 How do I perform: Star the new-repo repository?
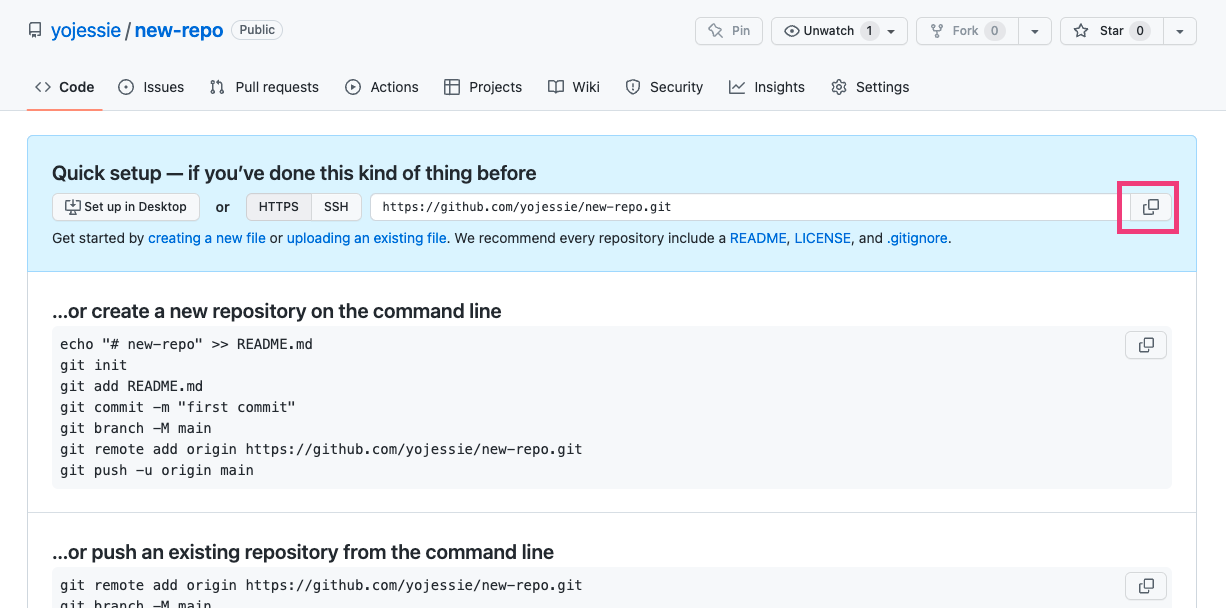point(1111,31)
